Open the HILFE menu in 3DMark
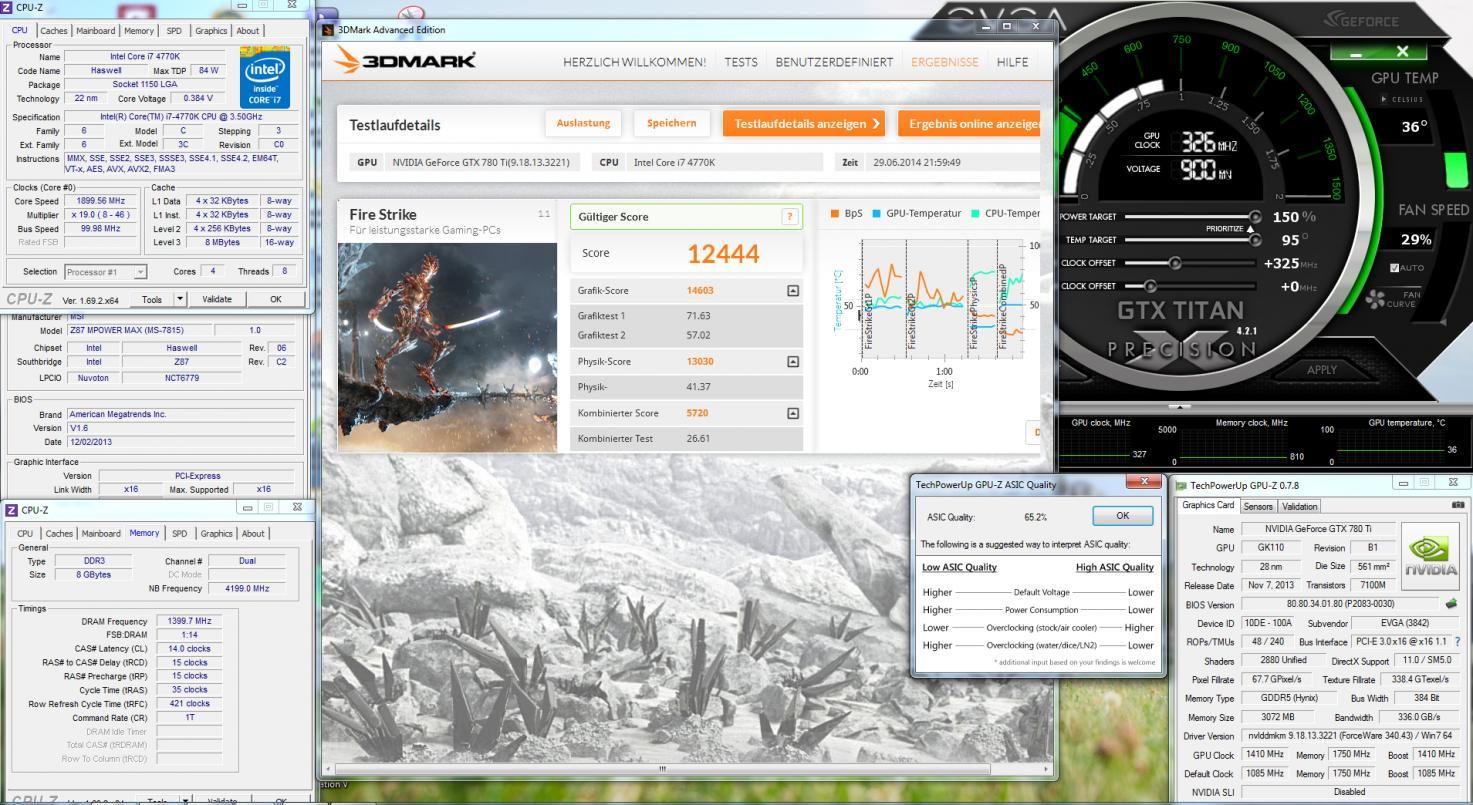1473x805 pixels. [1012, 62]
